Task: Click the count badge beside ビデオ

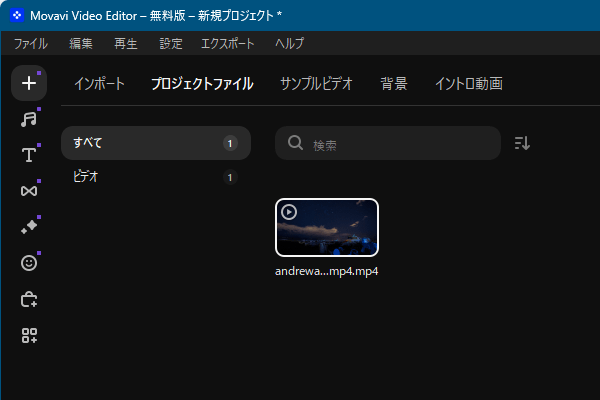Action: coord(230,177)
